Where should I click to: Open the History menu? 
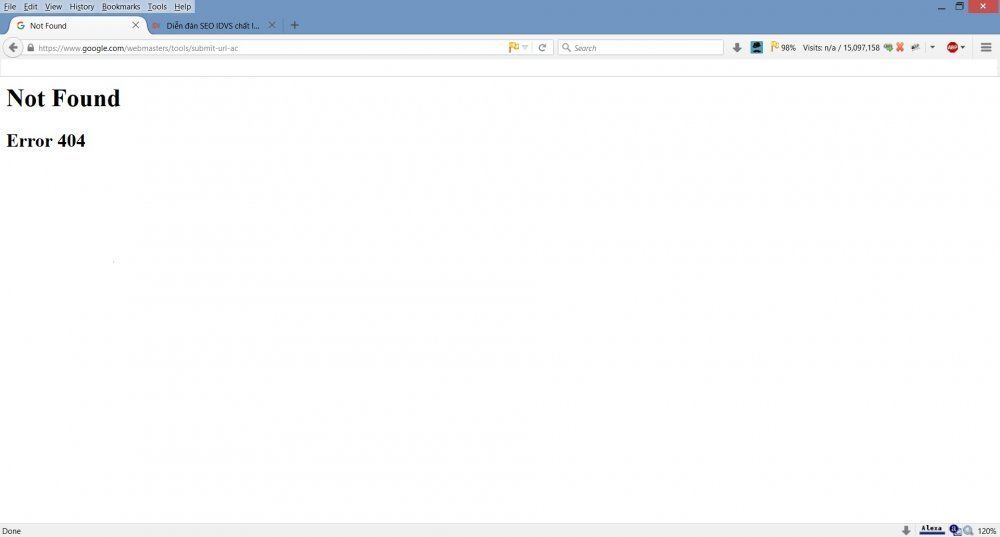[82, 6]
